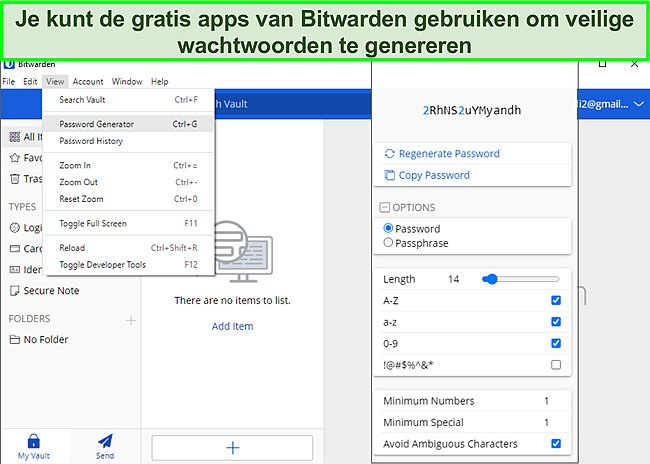This screenshot has width=650, height=464.
Task: Select the Passphrase radio option
Action: click(x=388, y=243)
